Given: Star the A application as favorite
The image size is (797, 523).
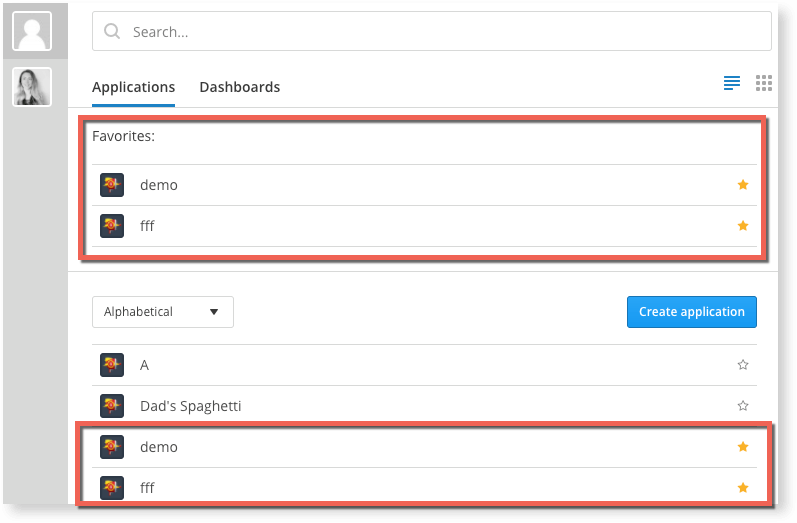Looking at the screenshot, I should (x=743, y=365).
